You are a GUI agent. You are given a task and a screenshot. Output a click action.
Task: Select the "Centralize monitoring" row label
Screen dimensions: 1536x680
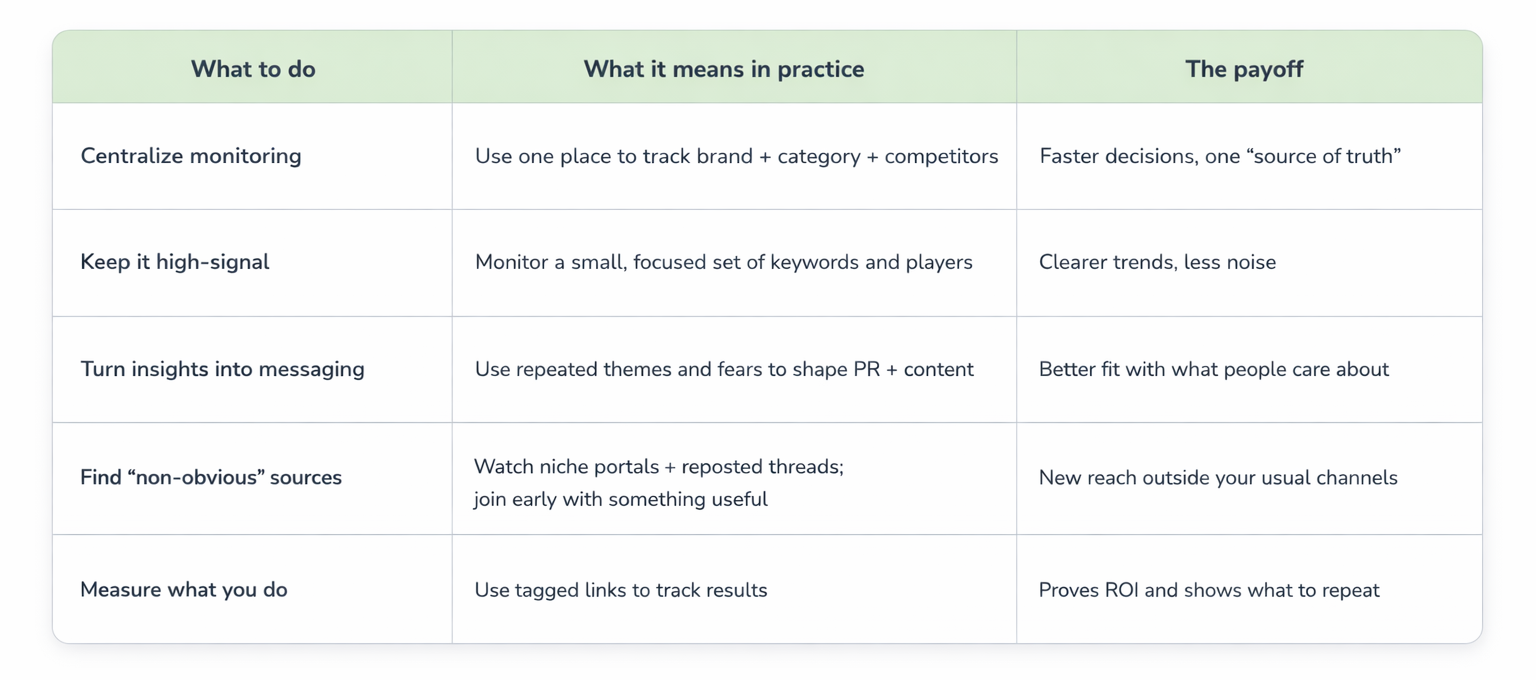pos(191,156)
